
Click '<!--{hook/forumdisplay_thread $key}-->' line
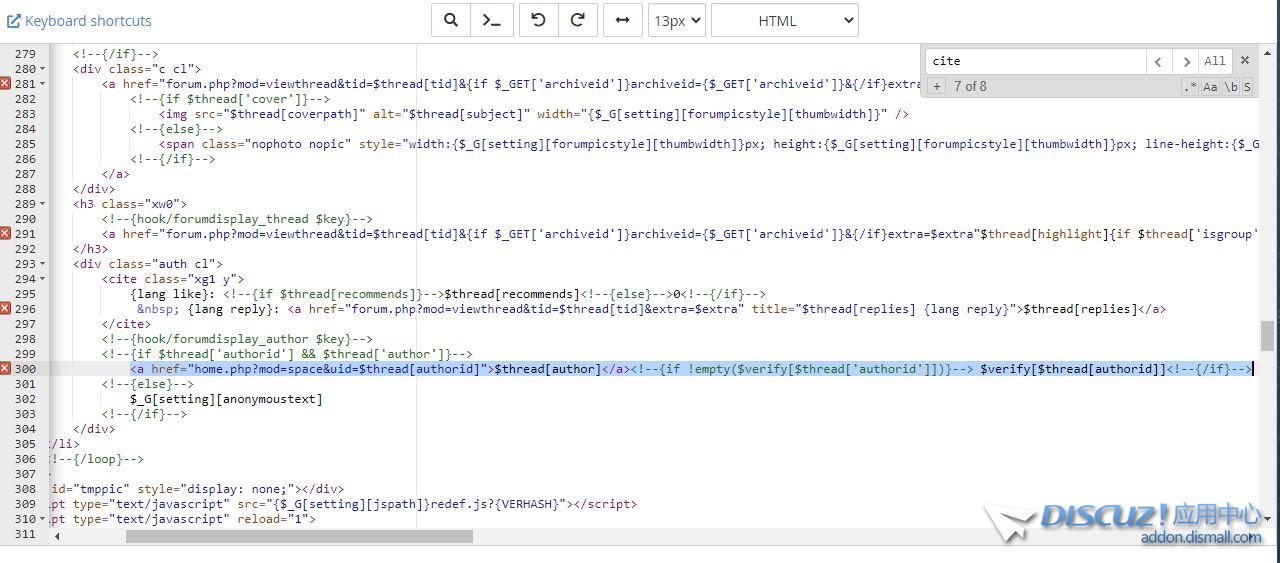[x=237, y=219]
